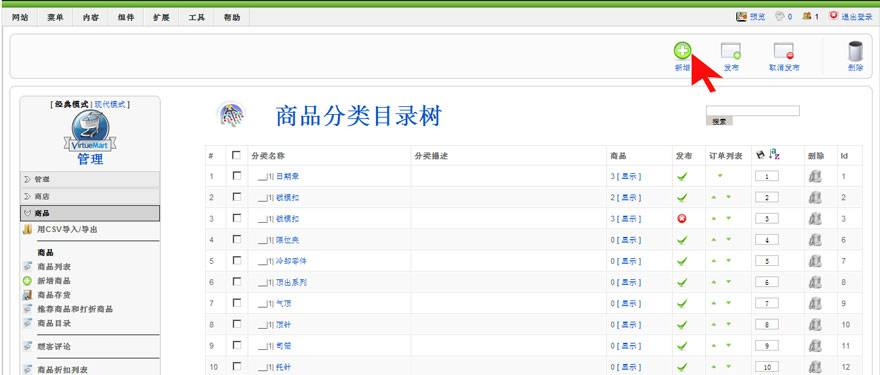Click the delete icon for row 1
This screenshot has height=375, width=880.
click(815, 176)
